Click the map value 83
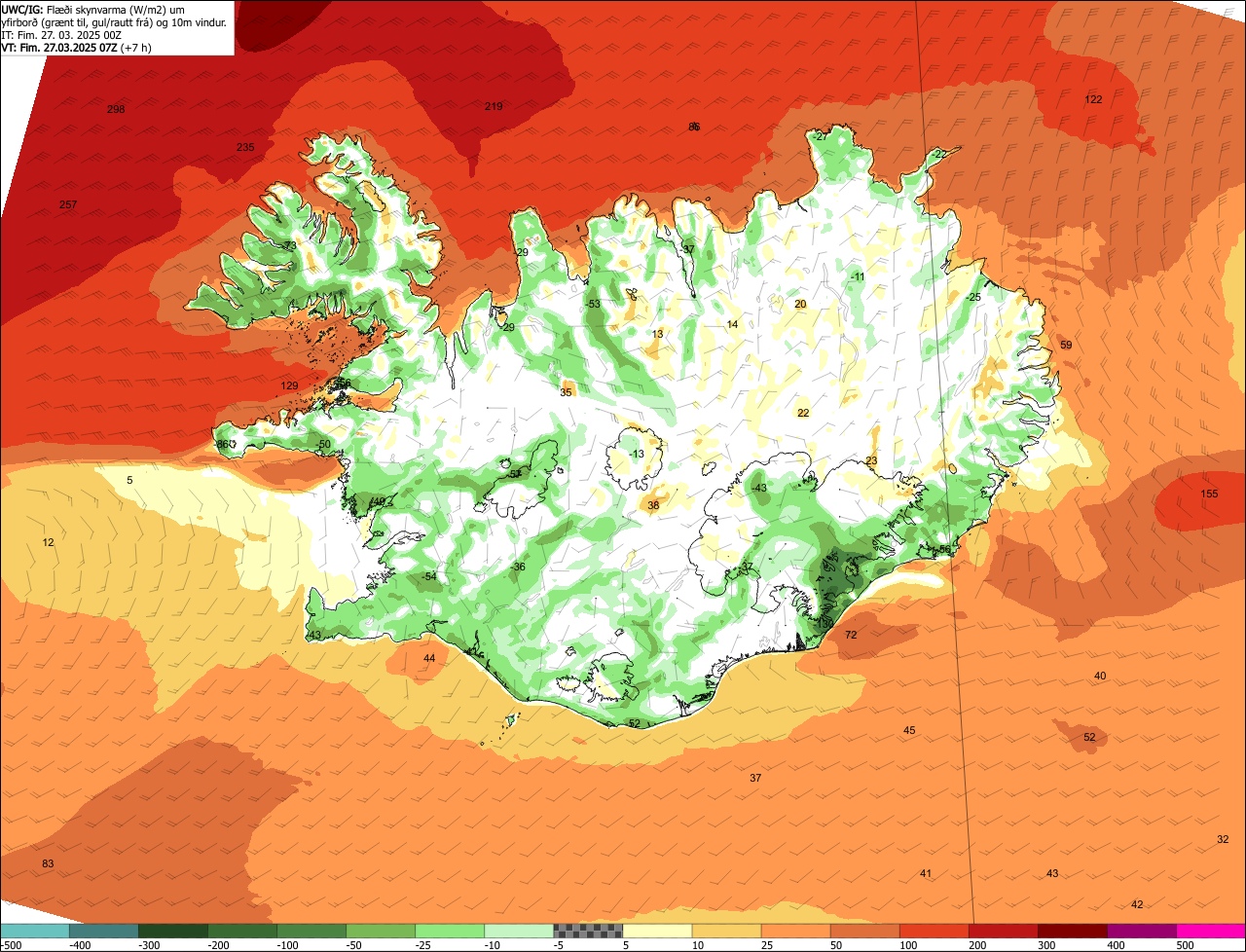This screenshot has height=952, width=1246. (48, 864)
